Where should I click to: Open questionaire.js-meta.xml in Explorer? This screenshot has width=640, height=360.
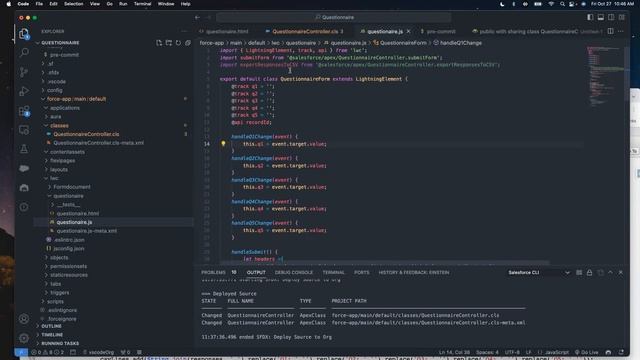[x=87, y=231]
